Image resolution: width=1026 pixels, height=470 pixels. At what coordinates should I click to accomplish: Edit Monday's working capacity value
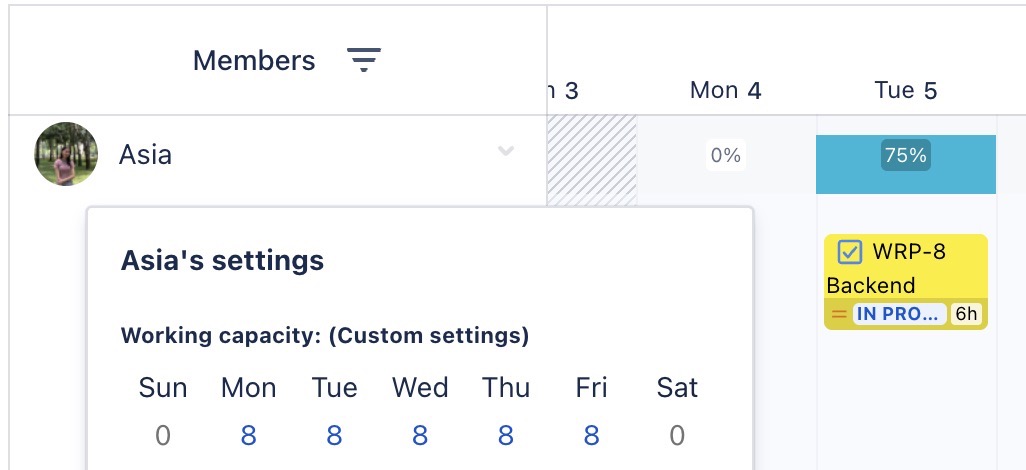(249, 435)
